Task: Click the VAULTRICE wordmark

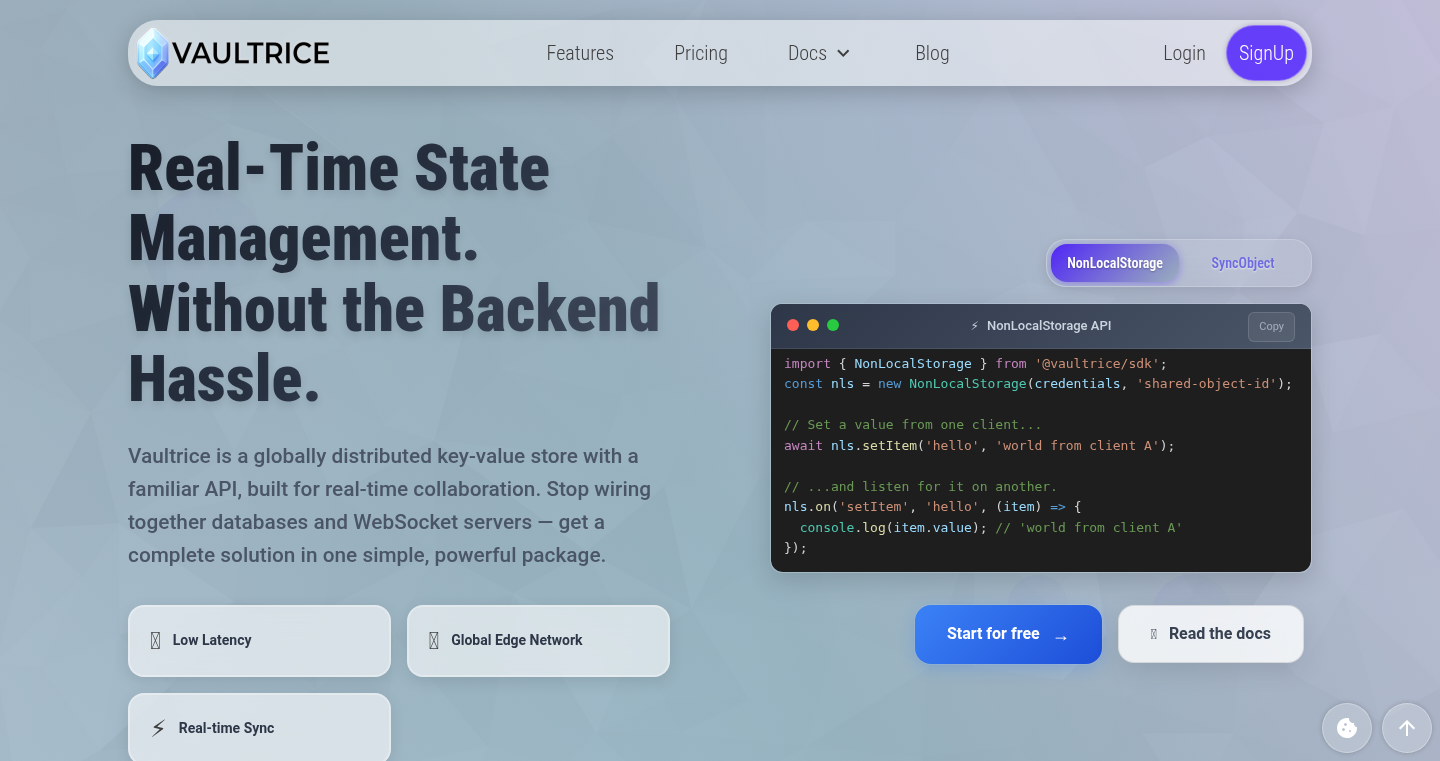Action: [x=251, y=53]
